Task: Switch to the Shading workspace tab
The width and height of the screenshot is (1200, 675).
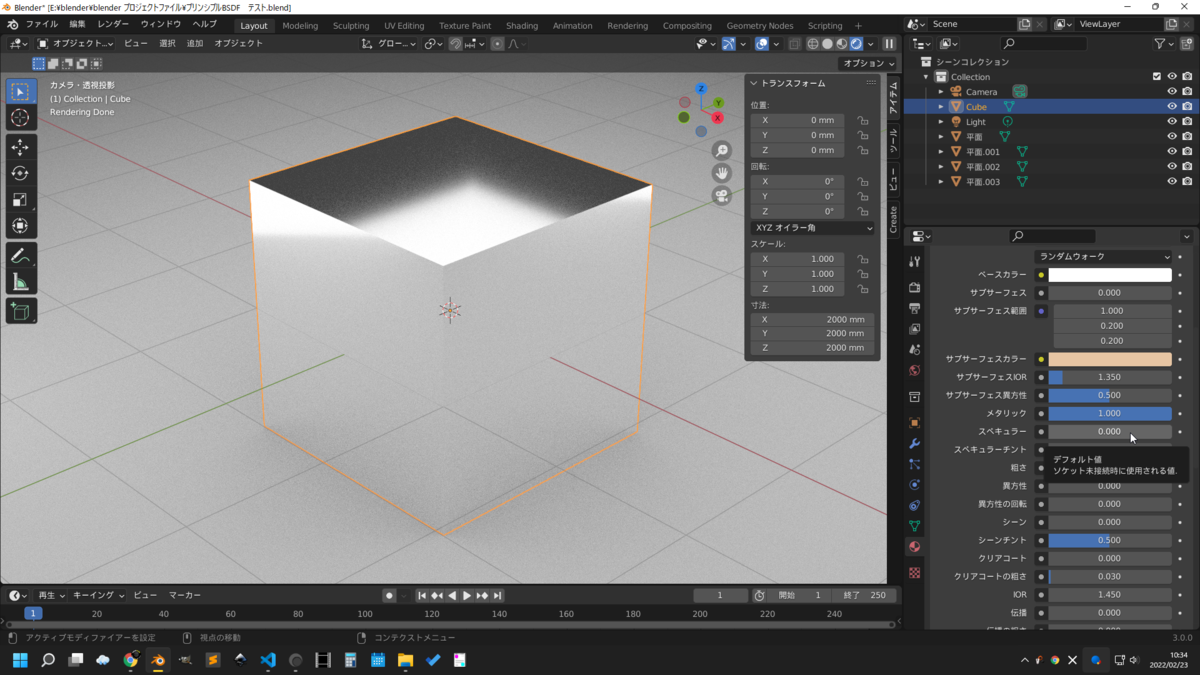Action: click(521, 25)
